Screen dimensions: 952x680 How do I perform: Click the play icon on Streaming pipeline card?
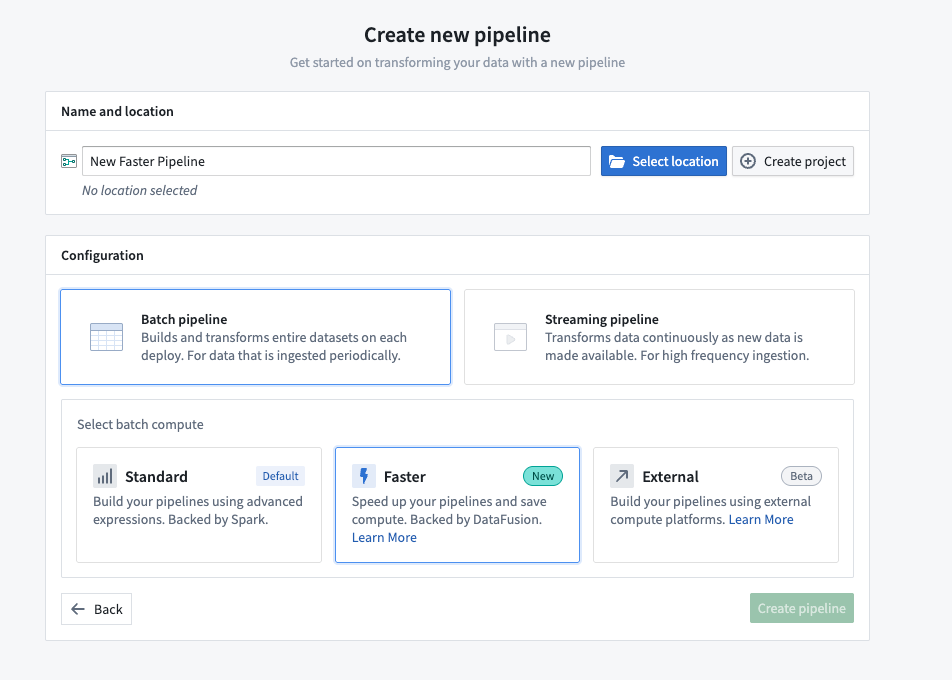510,335
